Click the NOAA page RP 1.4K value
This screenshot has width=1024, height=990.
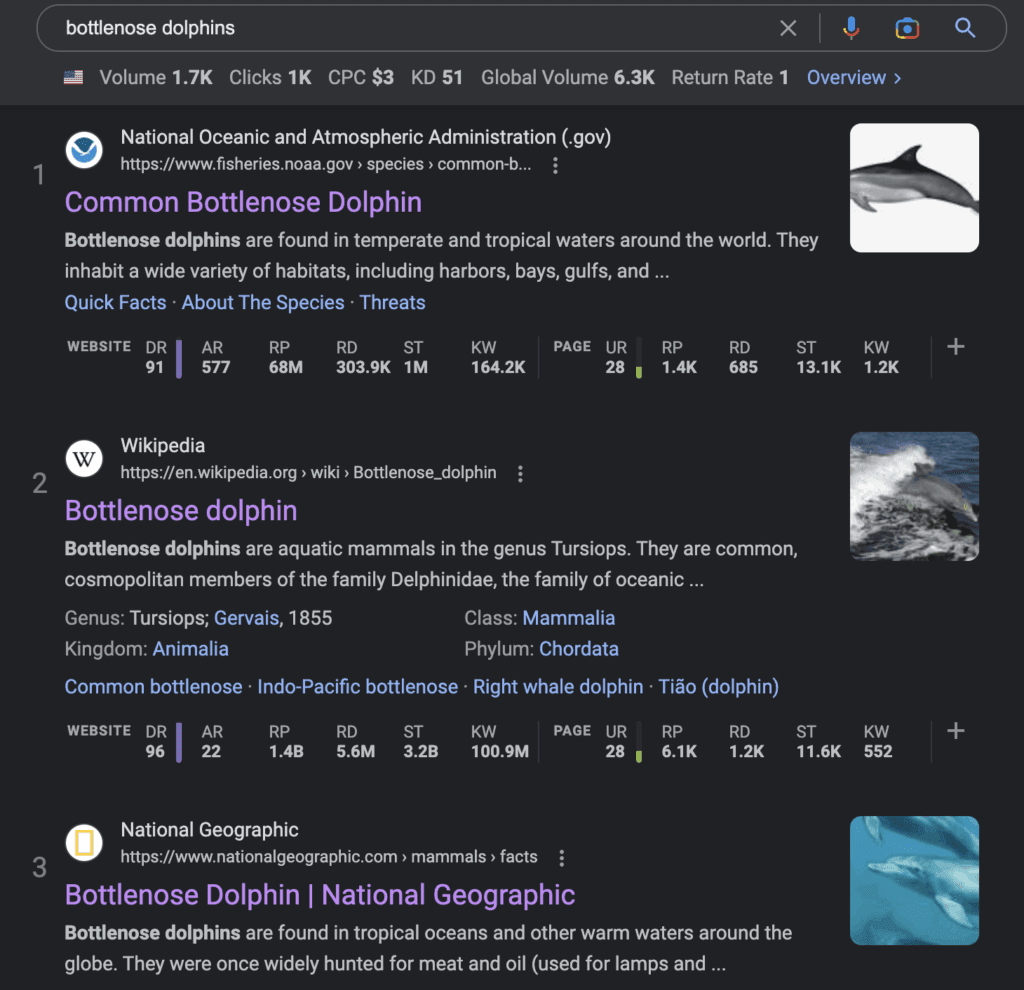[679, 367]
